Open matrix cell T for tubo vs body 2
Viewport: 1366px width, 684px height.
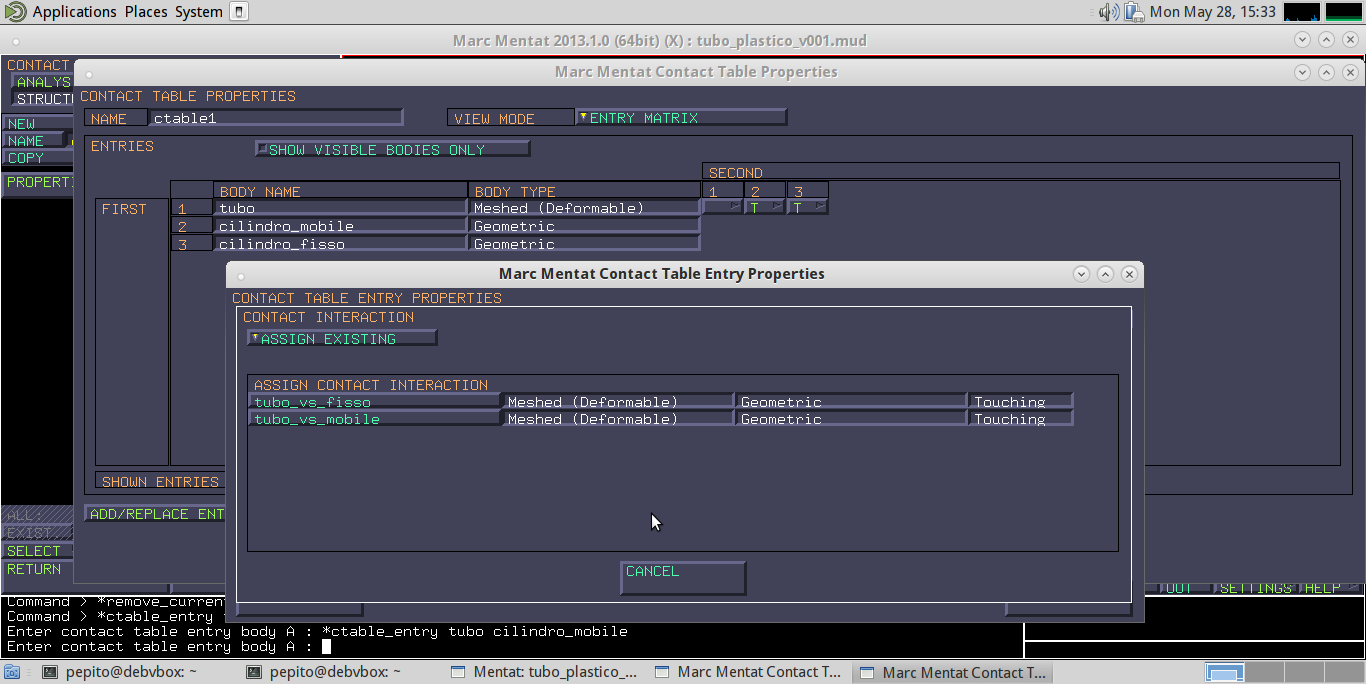(765, 207)
